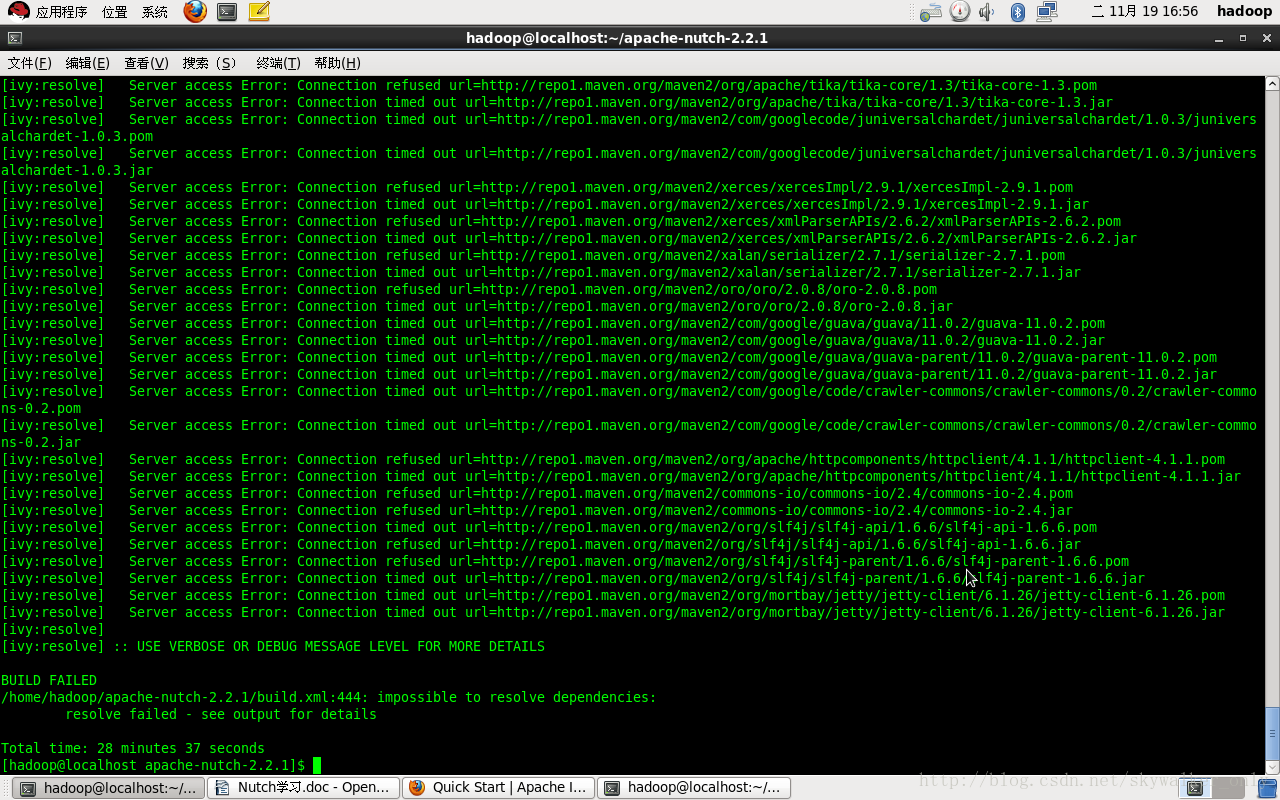Switch to Nutch学习.doc OpenOffice window
Image resolution: width=1280 pixels, height=800 pixels.
coord(303,788)
